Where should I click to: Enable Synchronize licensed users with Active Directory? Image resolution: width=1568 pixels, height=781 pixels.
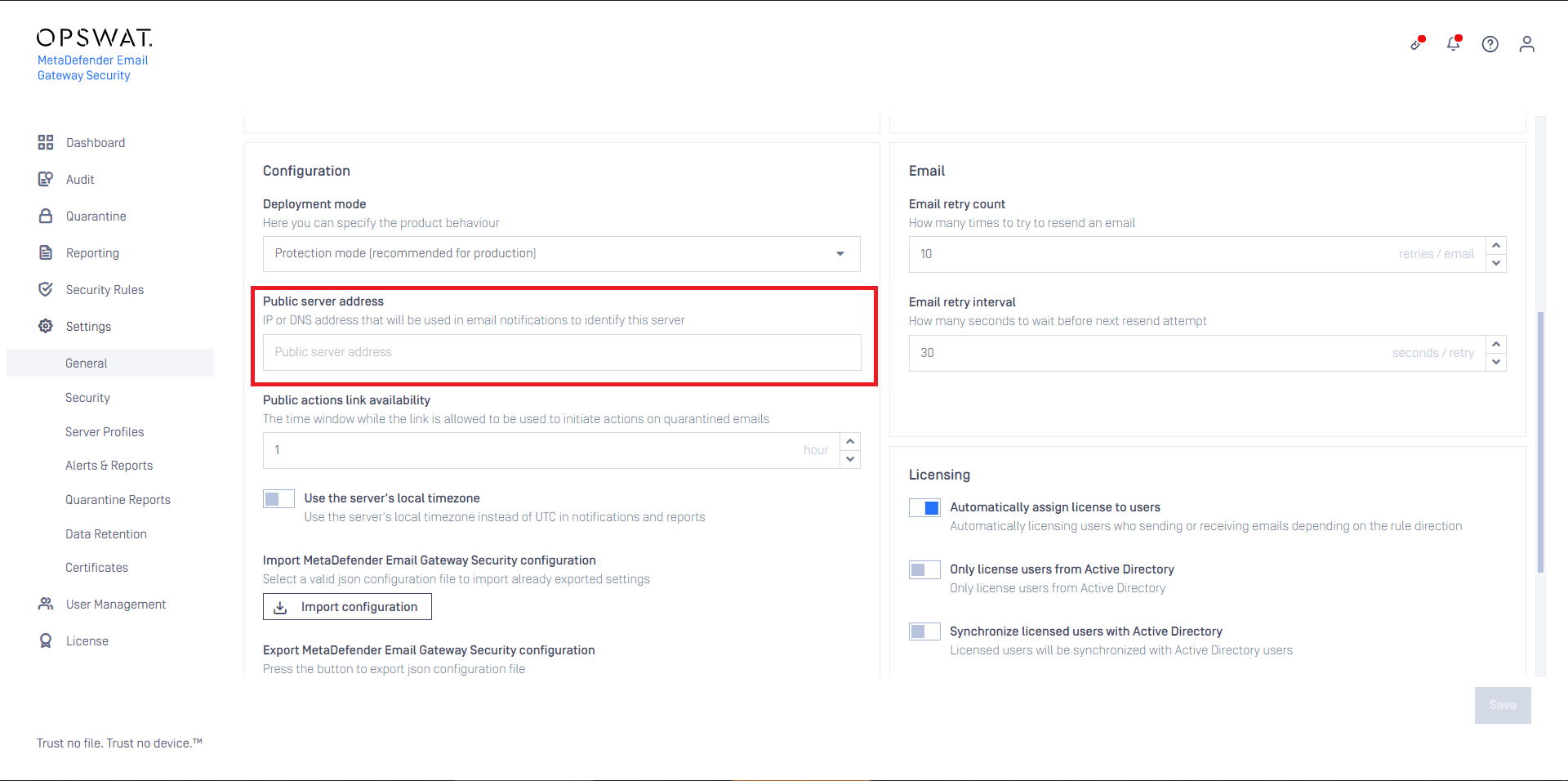click(924, 631)
